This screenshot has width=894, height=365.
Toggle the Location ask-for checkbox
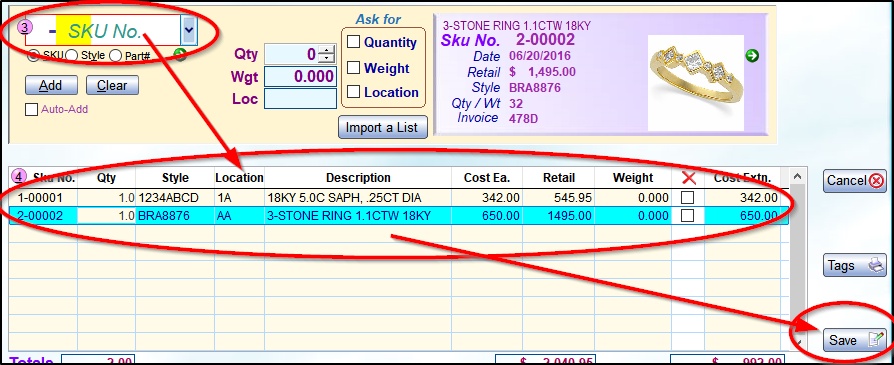point(353,91)
